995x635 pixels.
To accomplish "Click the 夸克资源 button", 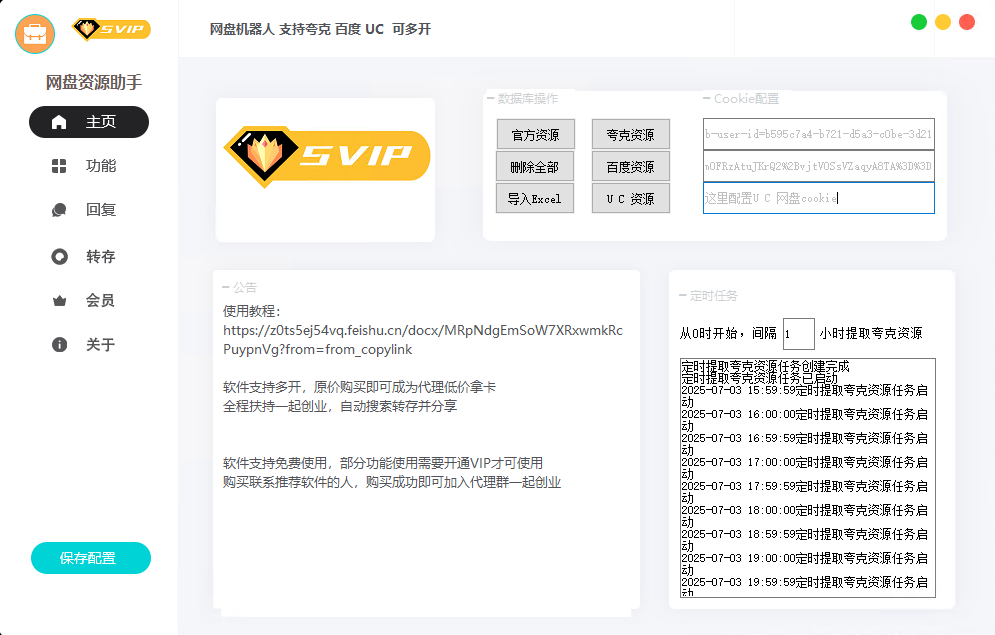I will 630,134.
